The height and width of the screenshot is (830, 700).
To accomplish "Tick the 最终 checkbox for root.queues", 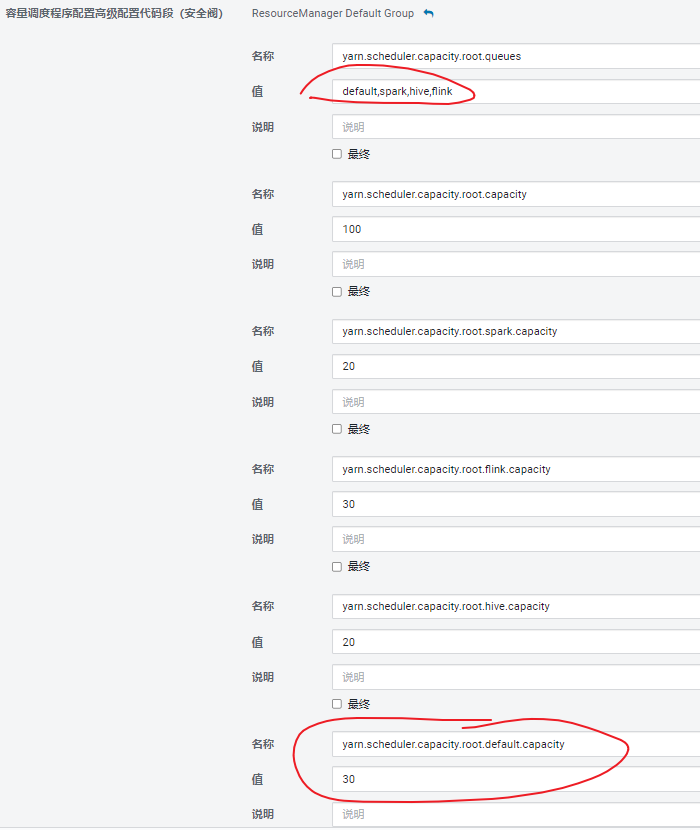I will (337, 154).
